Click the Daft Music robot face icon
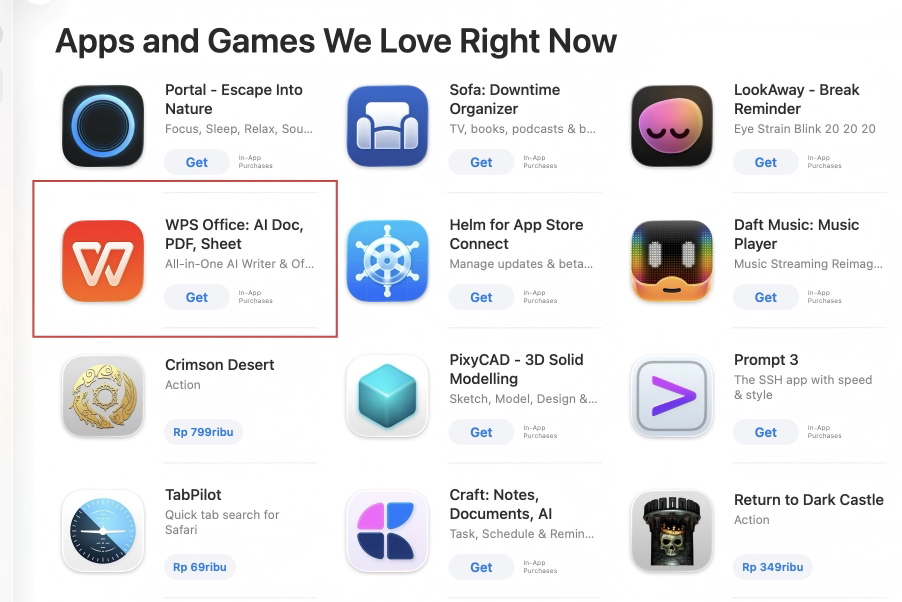This screenshot has width=902, height=602. coord(672,261)
